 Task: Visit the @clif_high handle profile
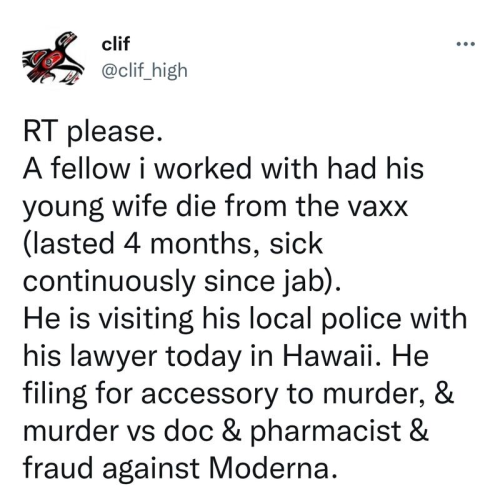pyautogui.click(x=144, y=71)
